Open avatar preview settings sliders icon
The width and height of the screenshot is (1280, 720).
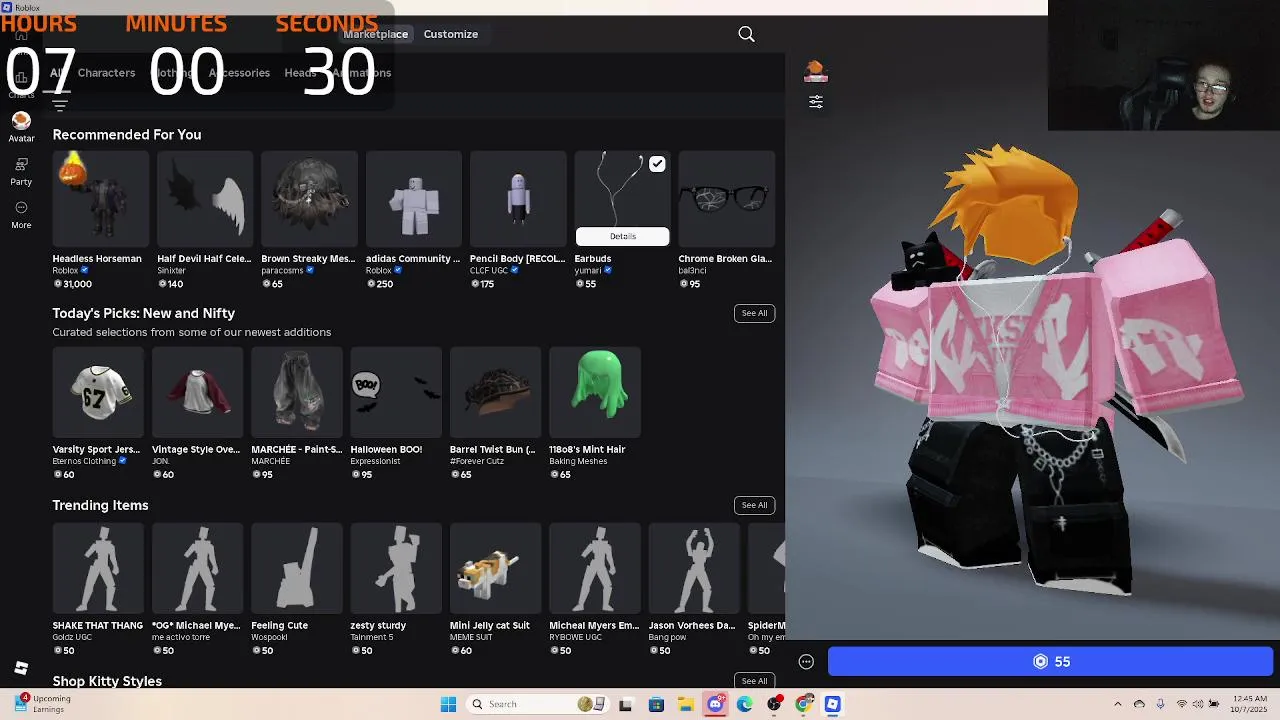[816, 102]
